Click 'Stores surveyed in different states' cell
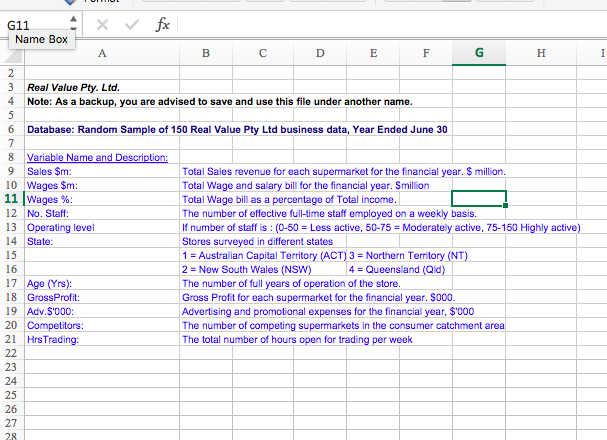 pyautogui.click(x=257, y=241)
